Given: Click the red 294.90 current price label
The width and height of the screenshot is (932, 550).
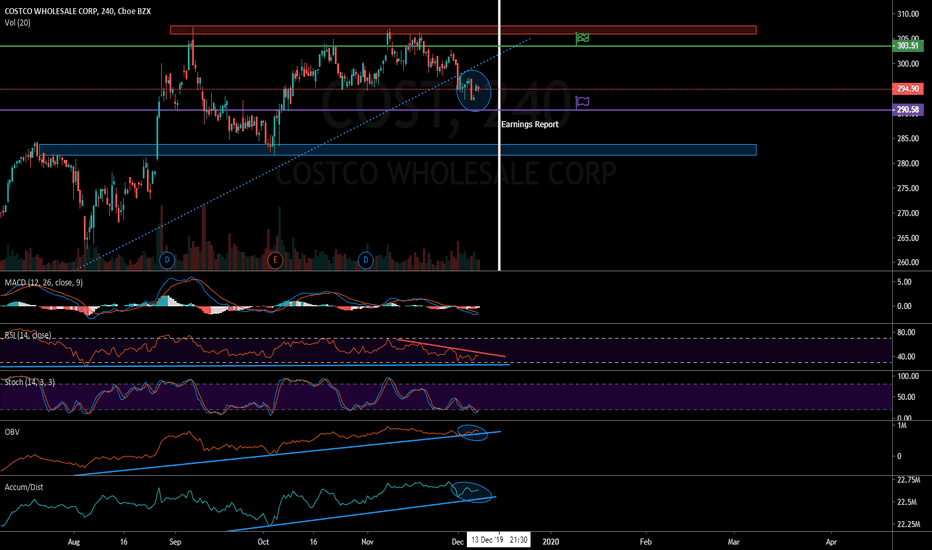Looking at the screenshot, I should [x=908, y=89].
